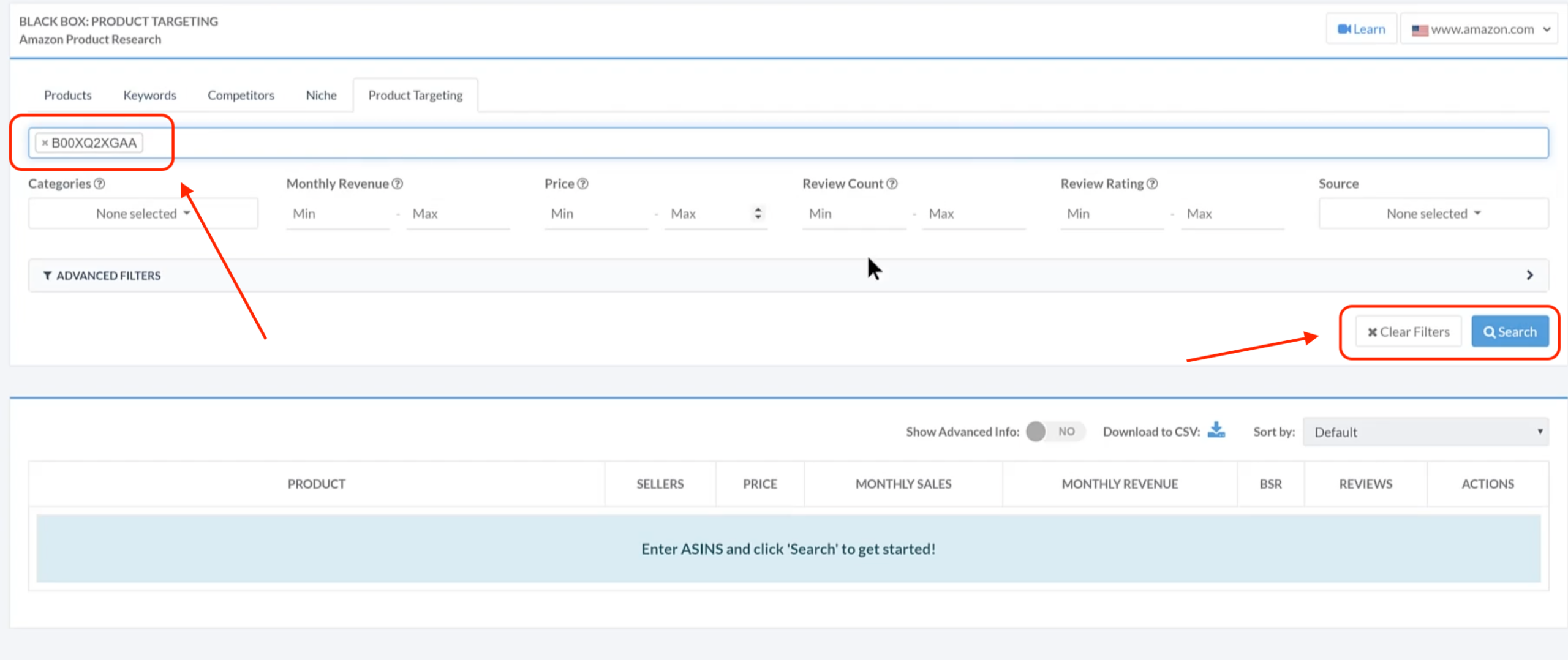Click the Review Count help icon
Image resolution: width=1568 pixels, height=660 pixels.
(892, 184)
